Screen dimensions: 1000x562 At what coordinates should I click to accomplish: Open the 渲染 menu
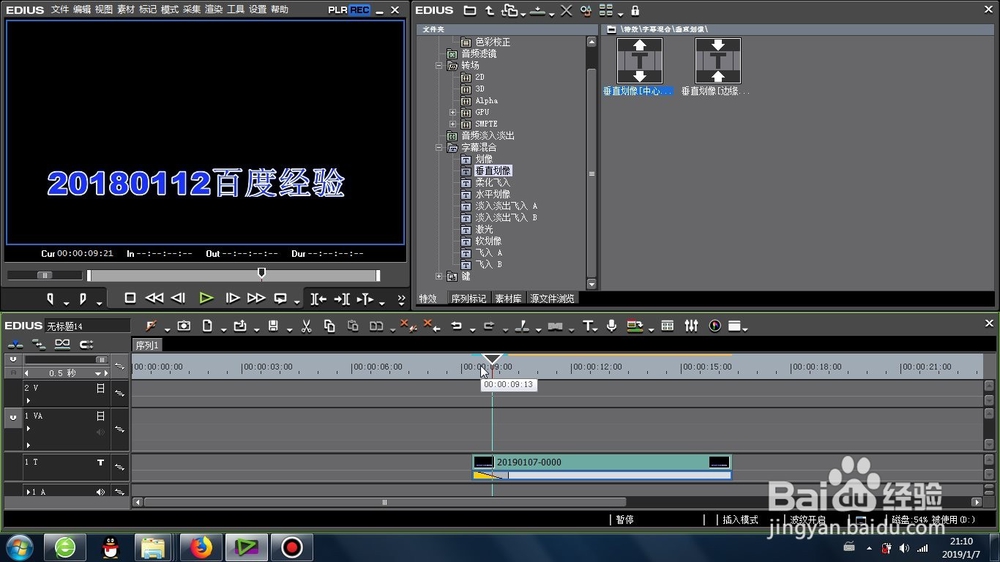[x=214, y=10]
